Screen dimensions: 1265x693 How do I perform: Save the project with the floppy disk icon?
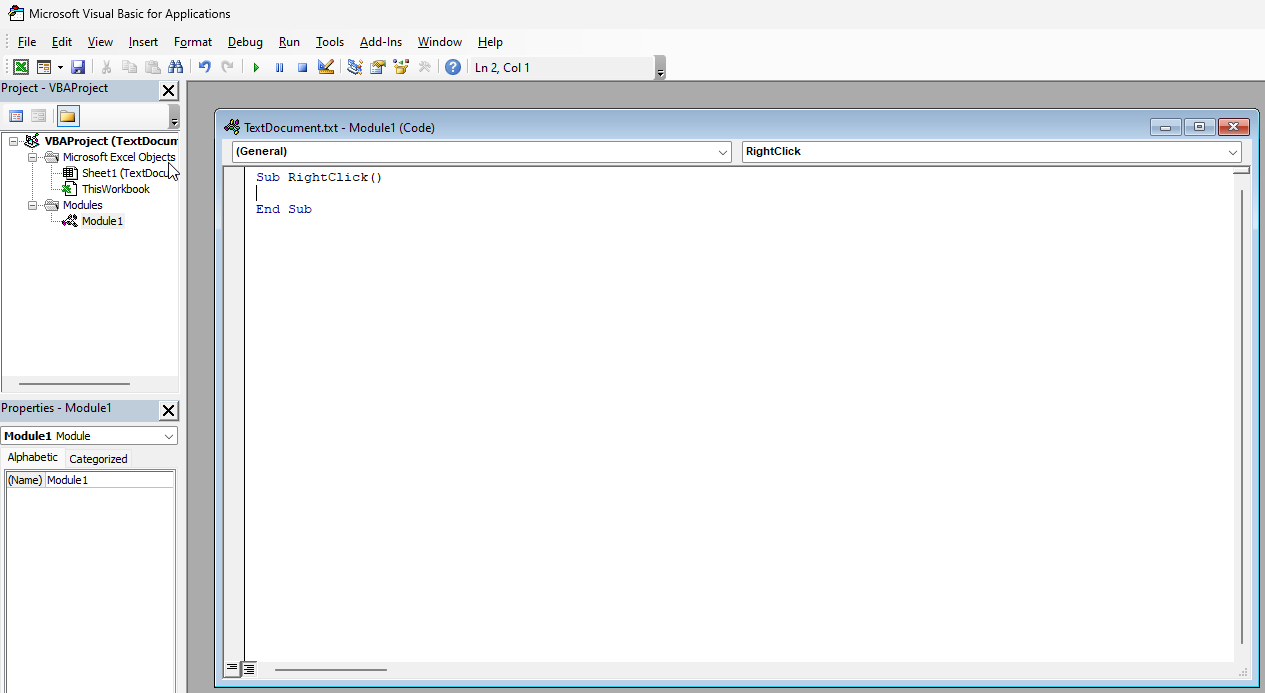coord(78,67)
